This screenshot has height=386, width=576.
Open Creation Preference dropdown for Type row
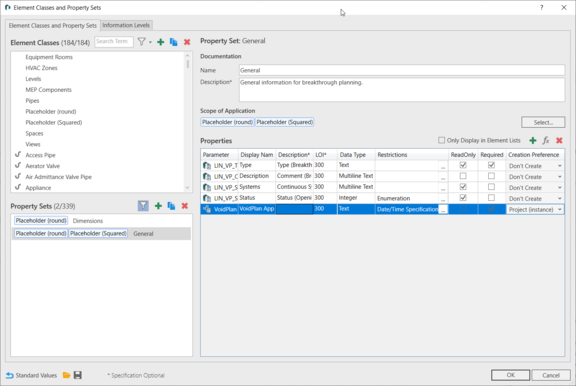pyautogui.click(x=535, y=166)
